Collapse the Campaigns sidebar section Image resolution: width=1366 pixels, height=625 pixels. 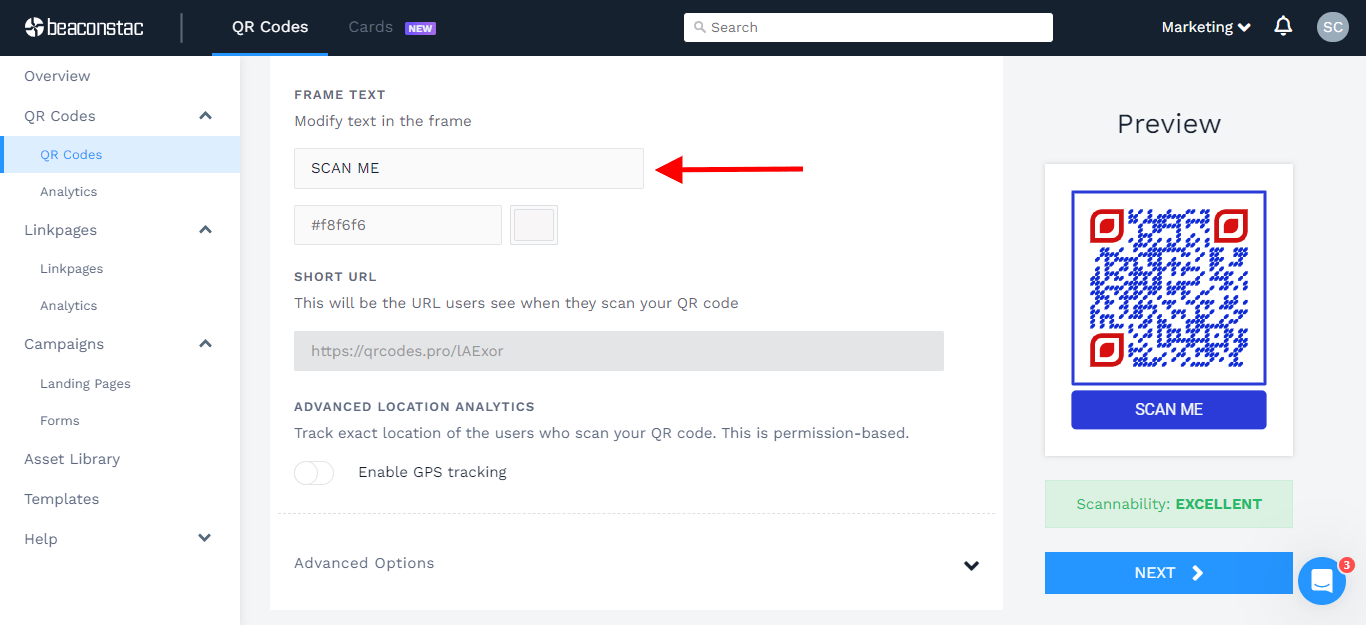pos(205,344)
